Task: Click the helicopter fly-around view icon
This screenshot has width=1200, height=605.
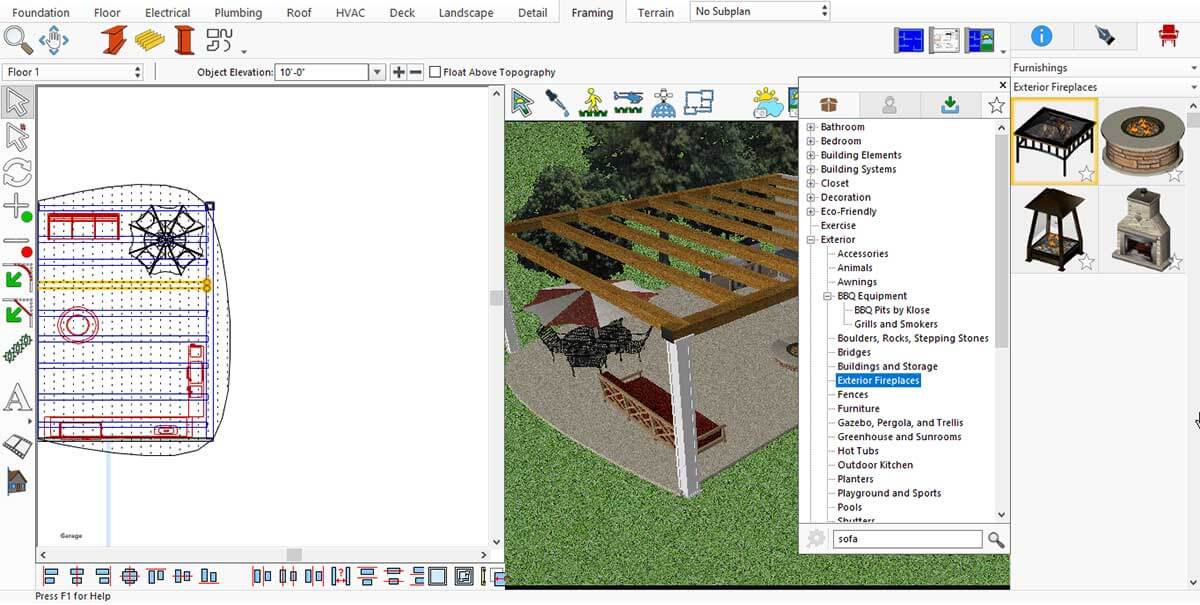Action: tap(628, 102)
